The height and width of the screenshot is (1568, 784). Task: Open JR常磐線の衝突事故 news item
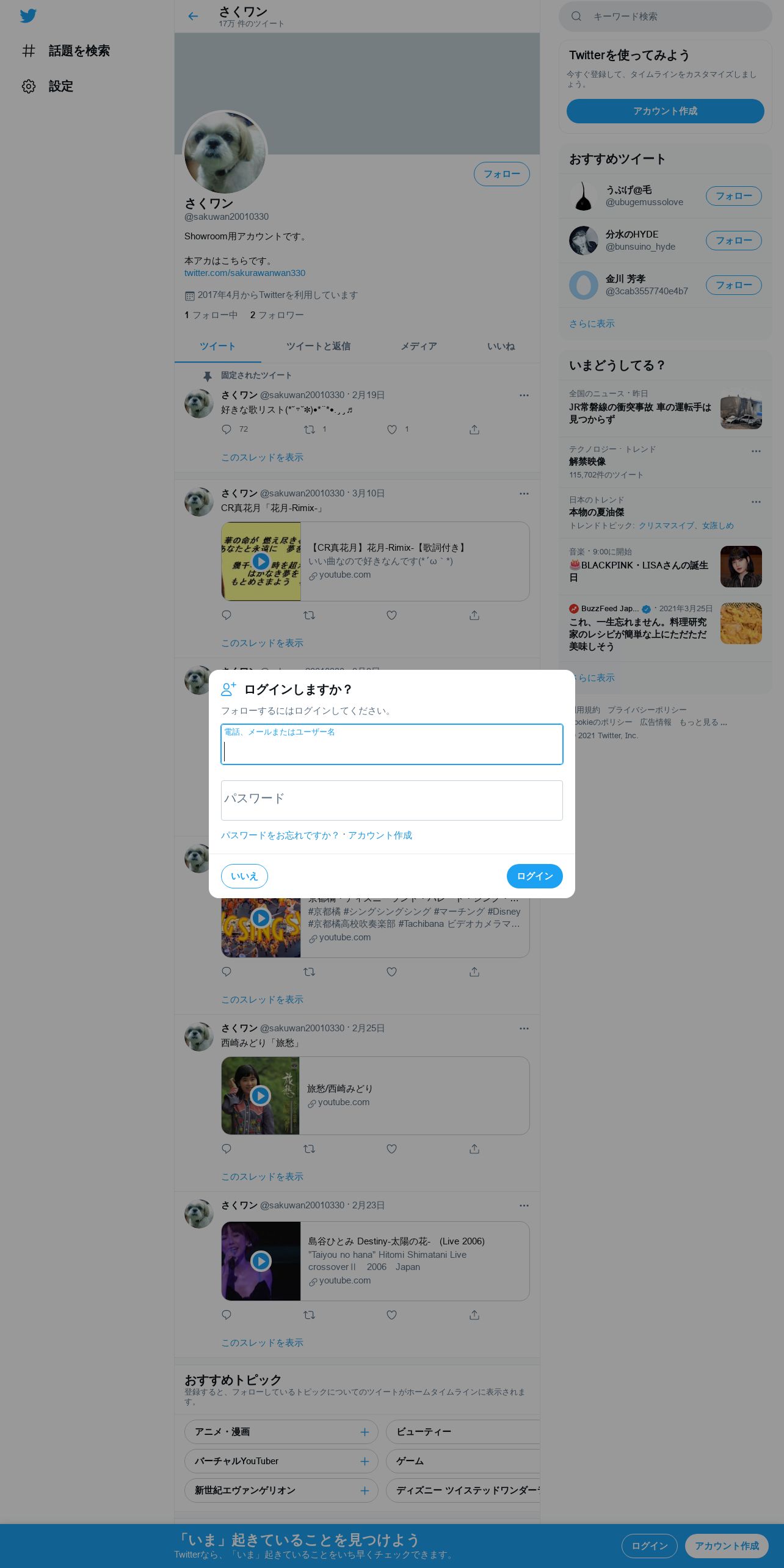[666, 409]
